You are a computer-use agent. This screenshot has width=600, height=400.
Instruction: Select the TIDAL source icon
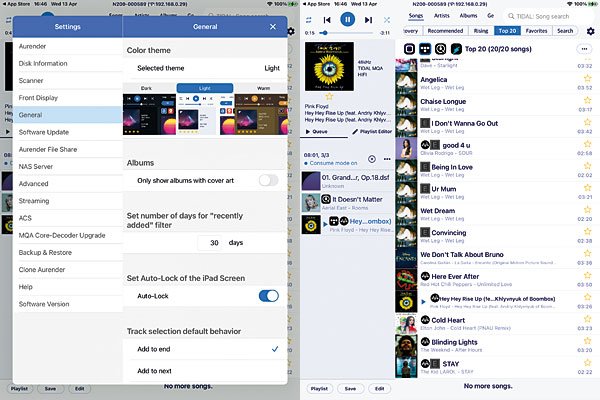tap(425, 49)
